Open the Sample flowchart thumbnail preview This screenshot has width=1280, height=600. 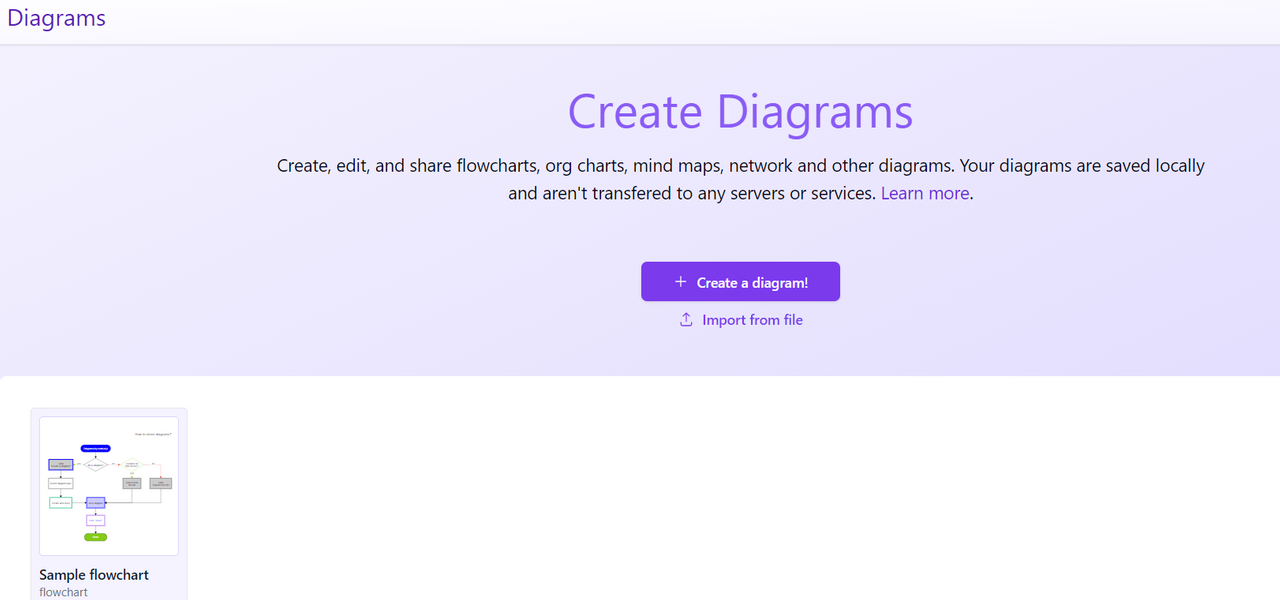109,486
